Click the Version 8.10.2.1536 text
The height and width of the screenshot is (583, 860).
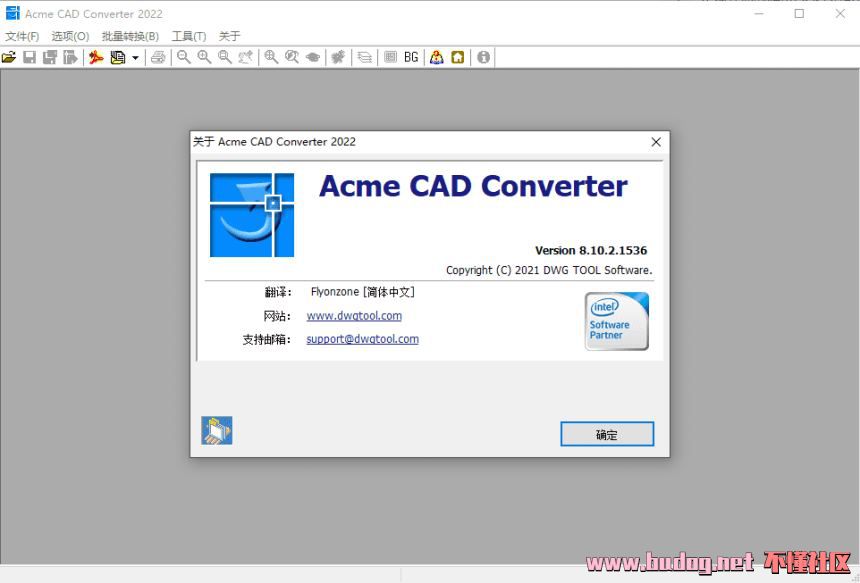pos(591,251)
